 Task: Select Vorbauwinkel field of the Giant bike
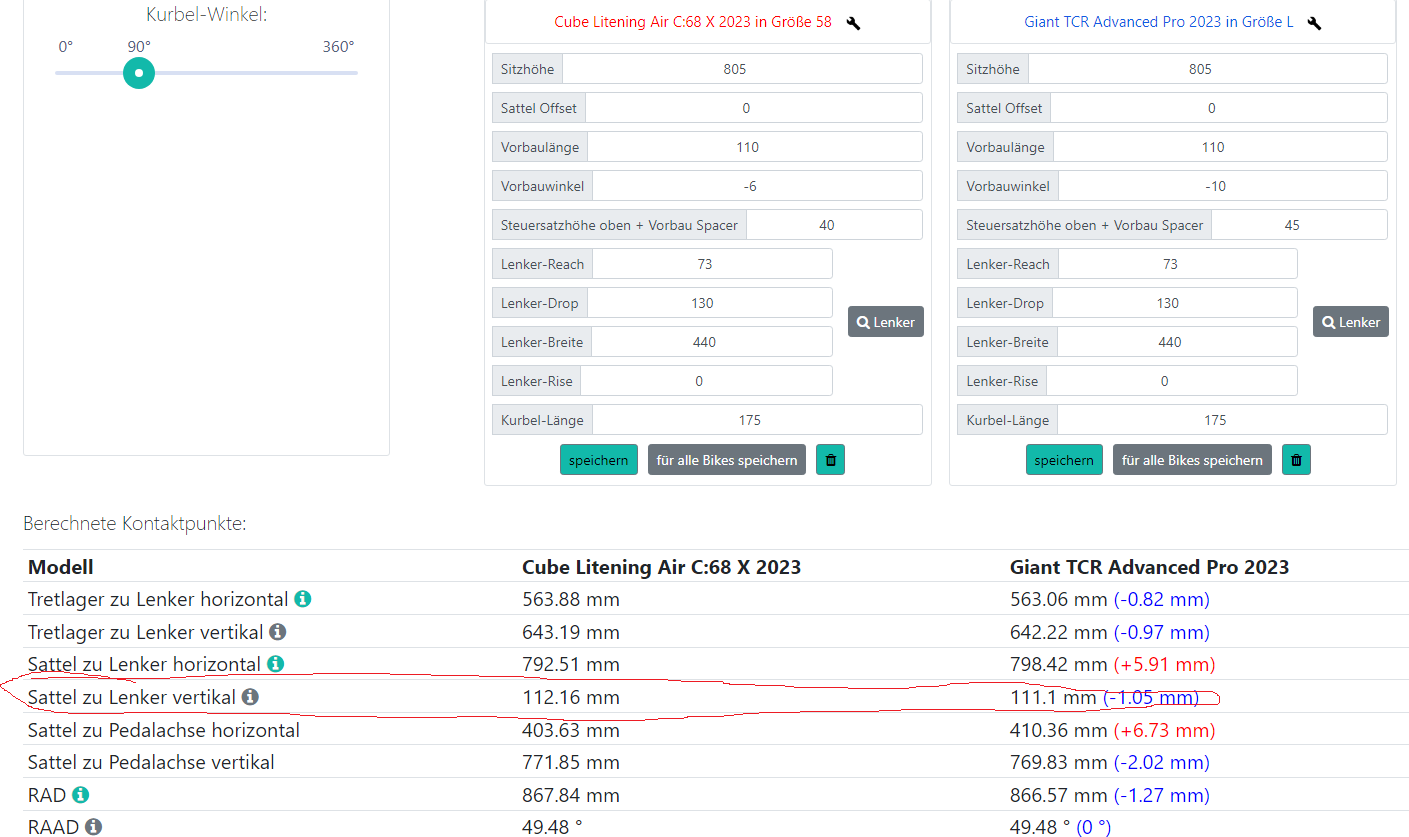click(1220, 186)
